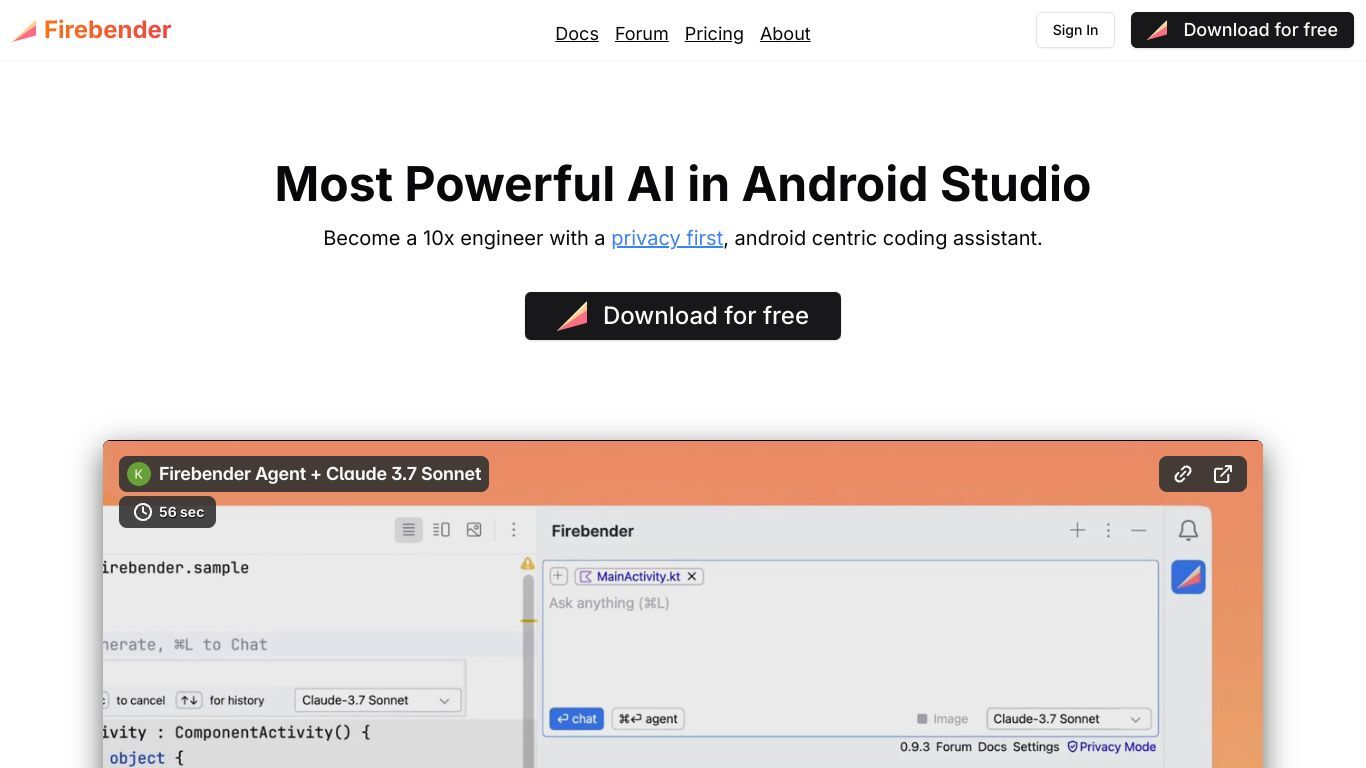Select the preview-only image view icon
Viewport: 1366px width, 768px height.
click(x=474, y=530)
